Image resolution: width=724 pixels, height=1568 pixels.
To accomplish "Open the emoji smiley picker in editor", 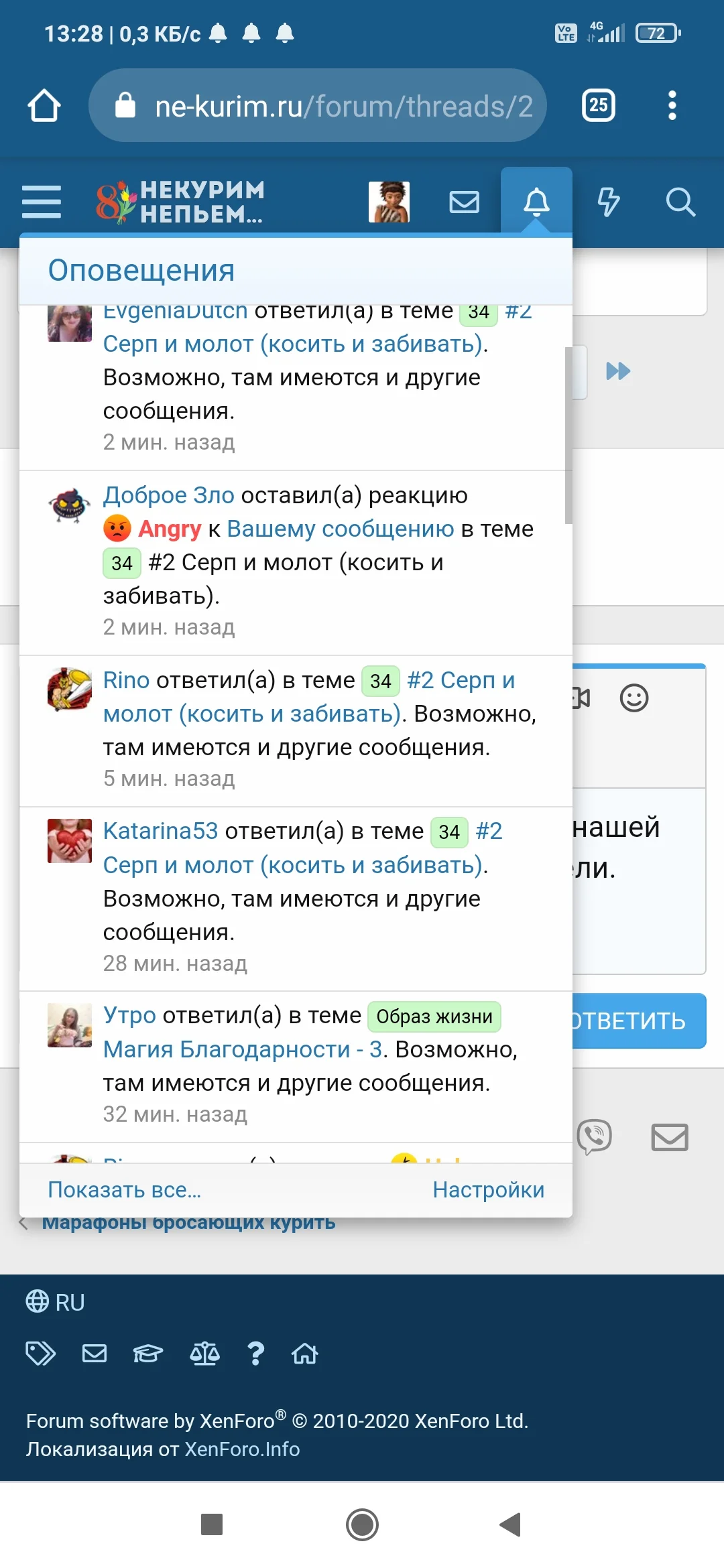I will pyautogui.click(x=634, y=698).
